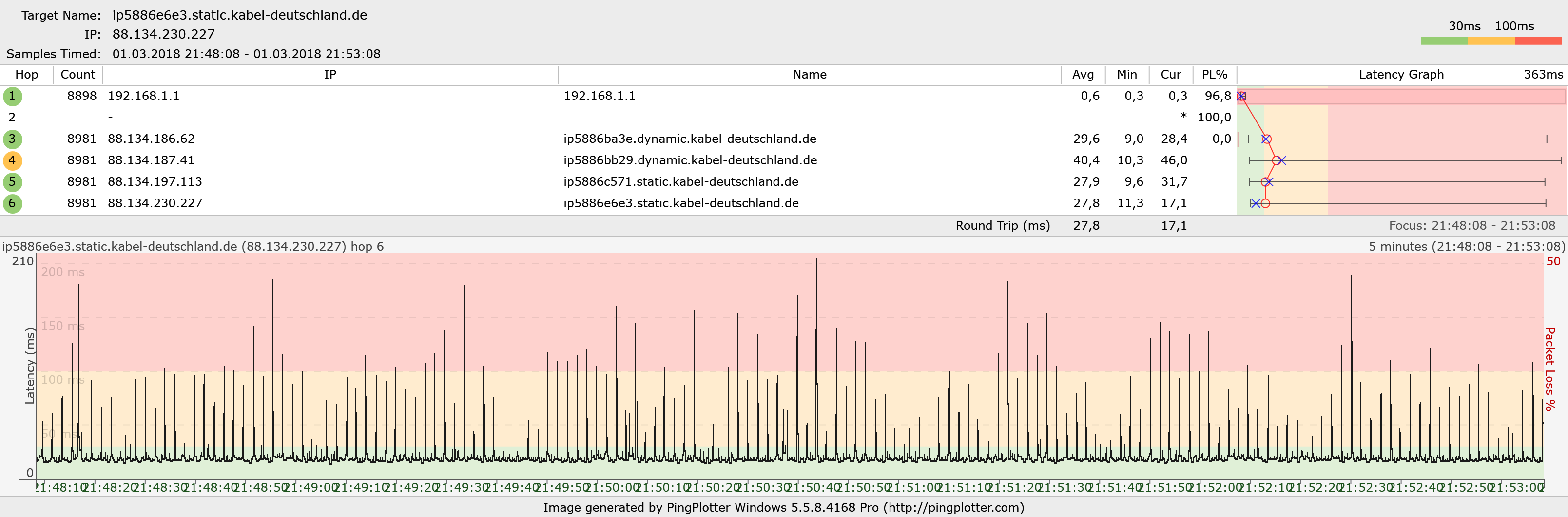The height and width of the screenshot is (517, 1568).
Task: Select IP 88.134.186.62 cell
Action: (x=151, y=139)
